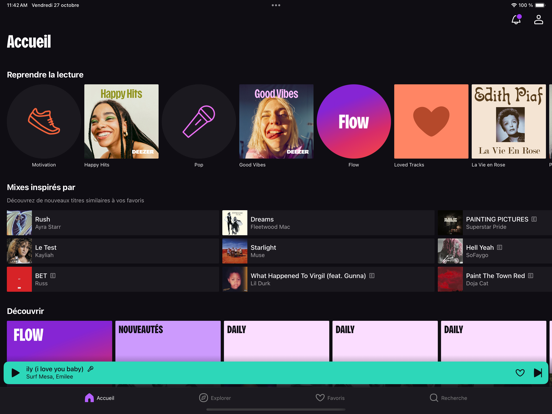Play the current track in mini player

[x=15, y=372]
